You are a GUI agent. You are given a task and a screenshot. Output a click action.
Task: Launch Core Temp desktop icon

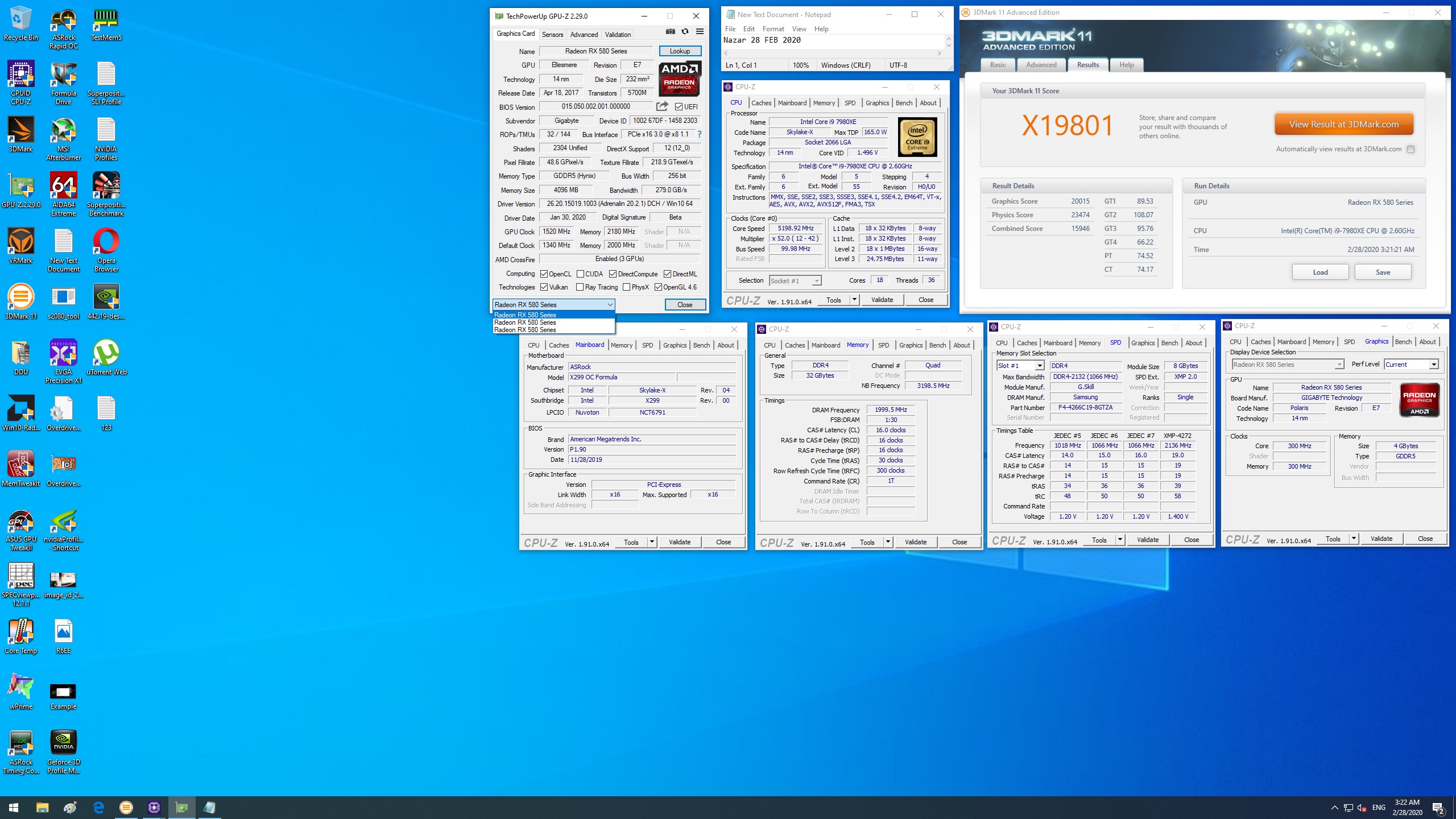21,636
